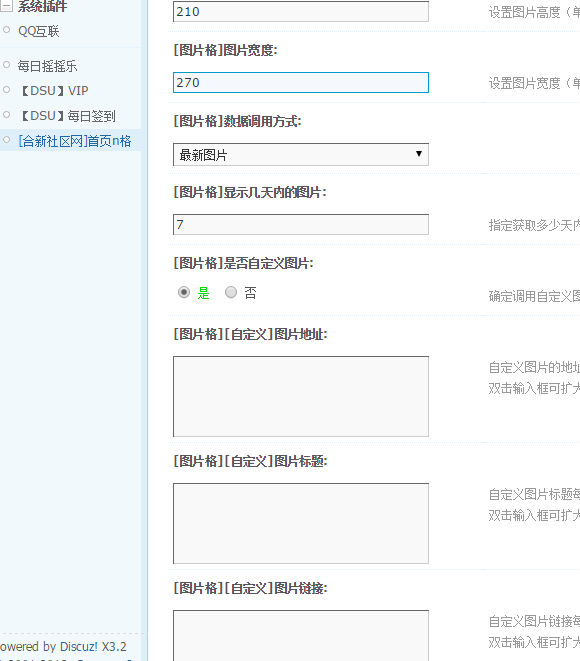Screen dimensions: 580x661
Task: Click the [图片格]图片宽度 label
Action: [226, 50]
